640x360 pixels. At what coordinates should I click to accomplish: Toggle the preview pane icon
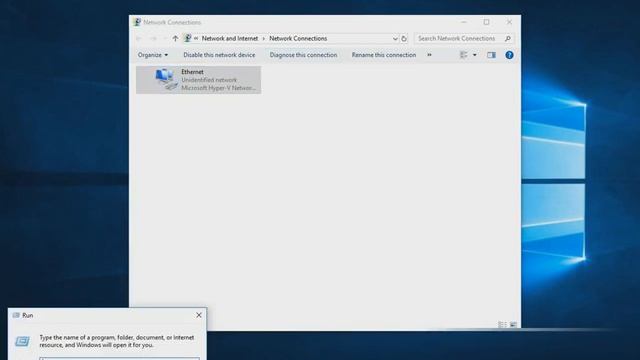pos(491,55)
